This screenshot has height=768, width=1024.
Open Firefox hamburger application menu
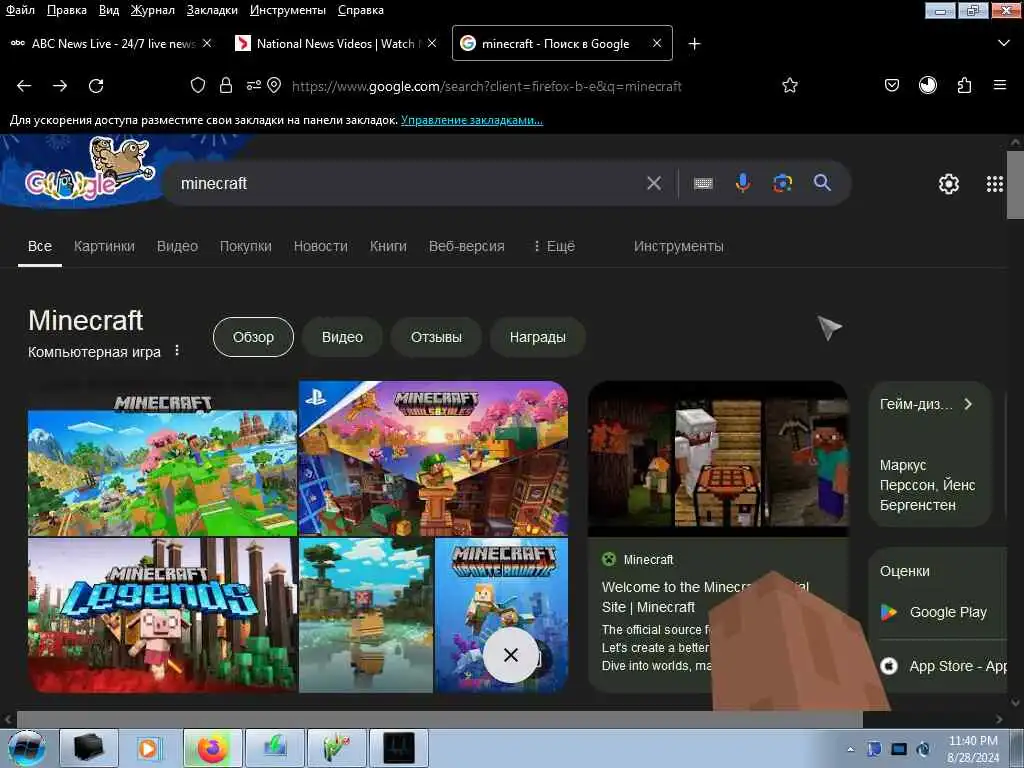pyautogui.click(x=1000, y=86)
